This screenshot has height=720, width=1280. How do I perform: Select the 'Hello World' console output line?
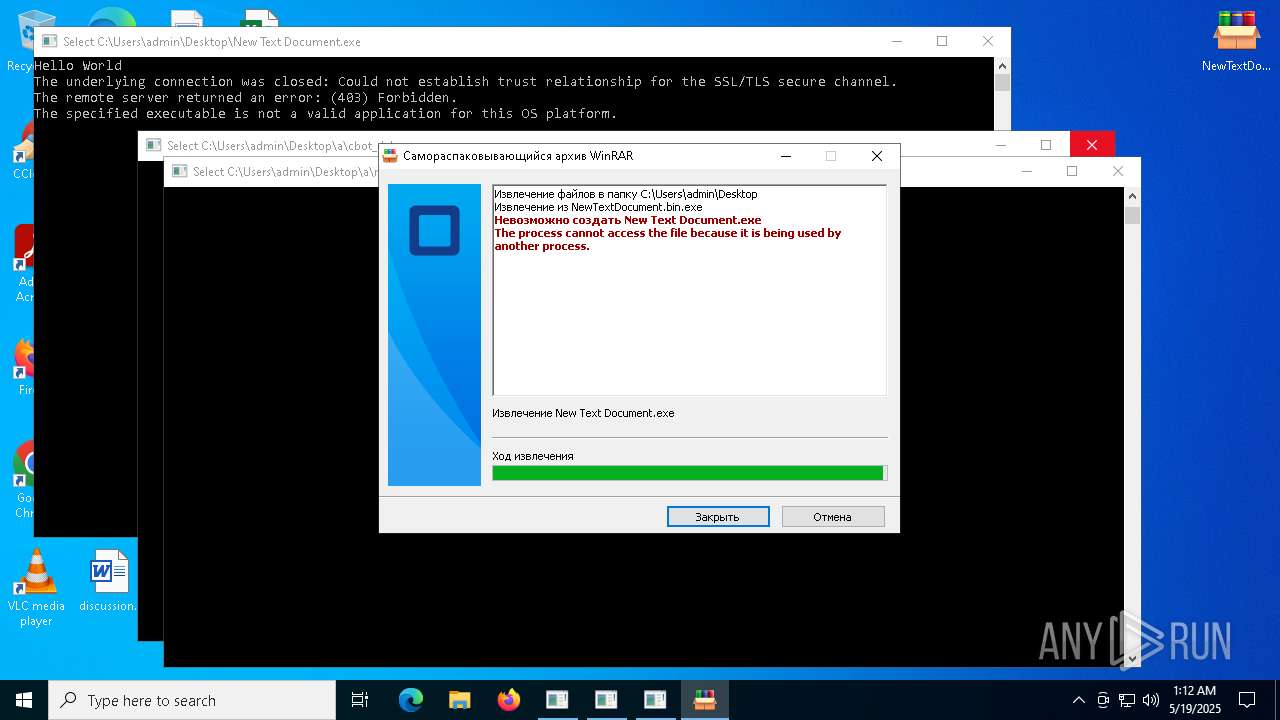click(x=78, y=66)
